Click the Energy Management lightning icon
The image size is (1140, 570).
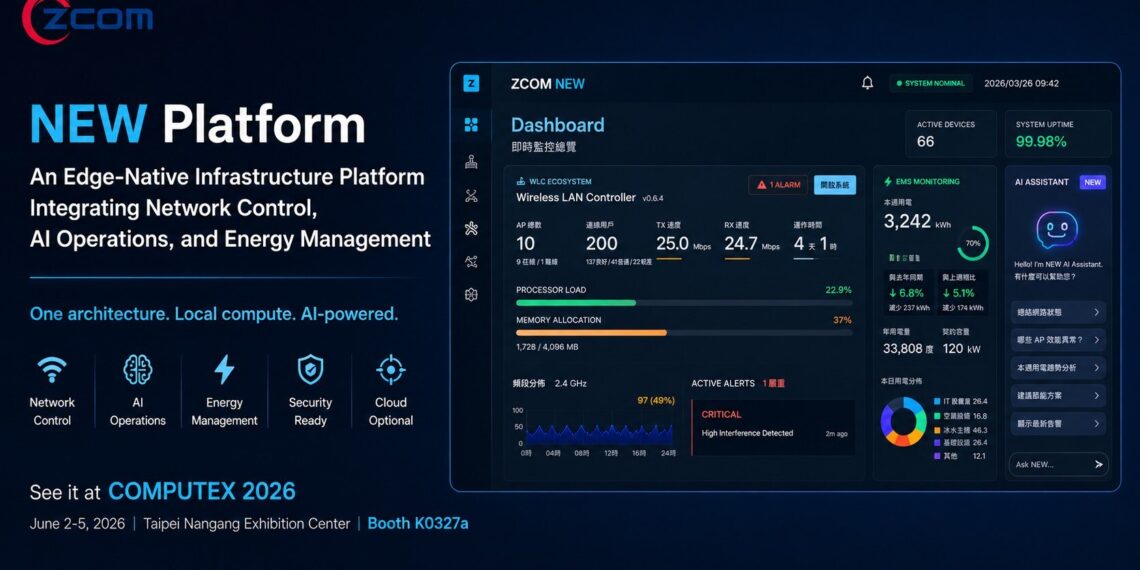pyautogui.click(x=224, y=369)
